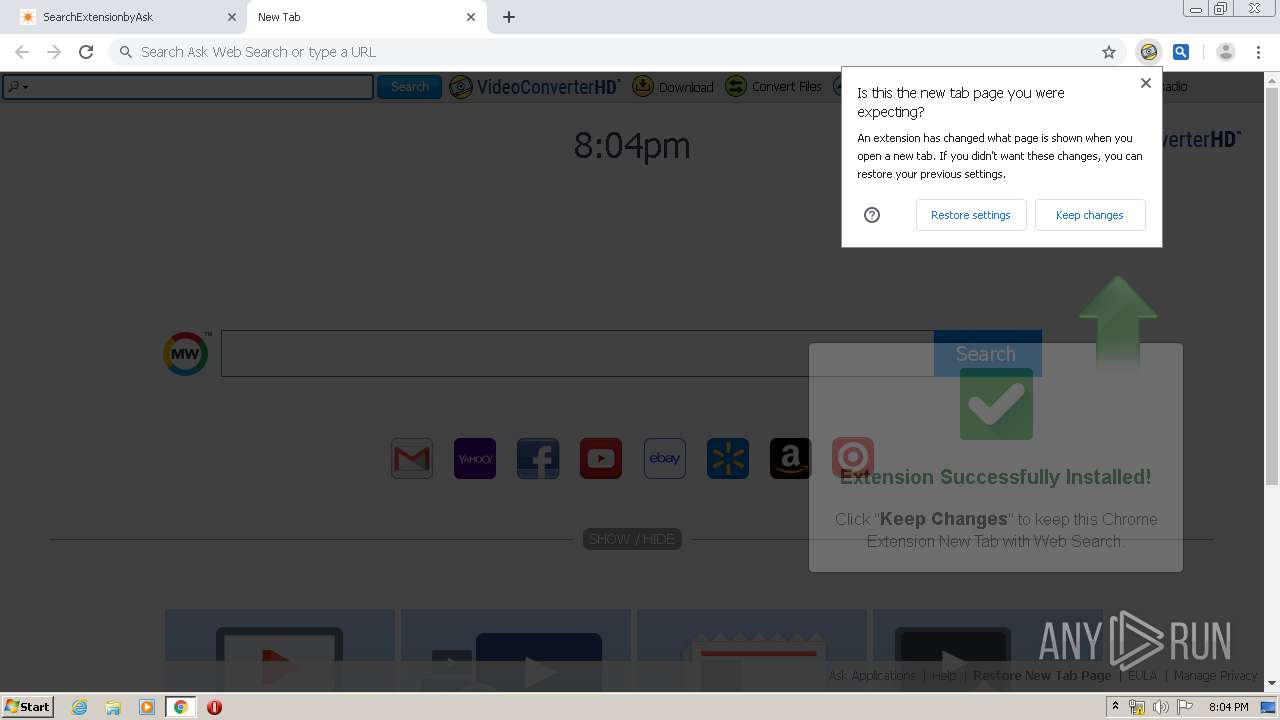
Task: Show hidden system tray icons
Action: click(x=1115, y=706)
